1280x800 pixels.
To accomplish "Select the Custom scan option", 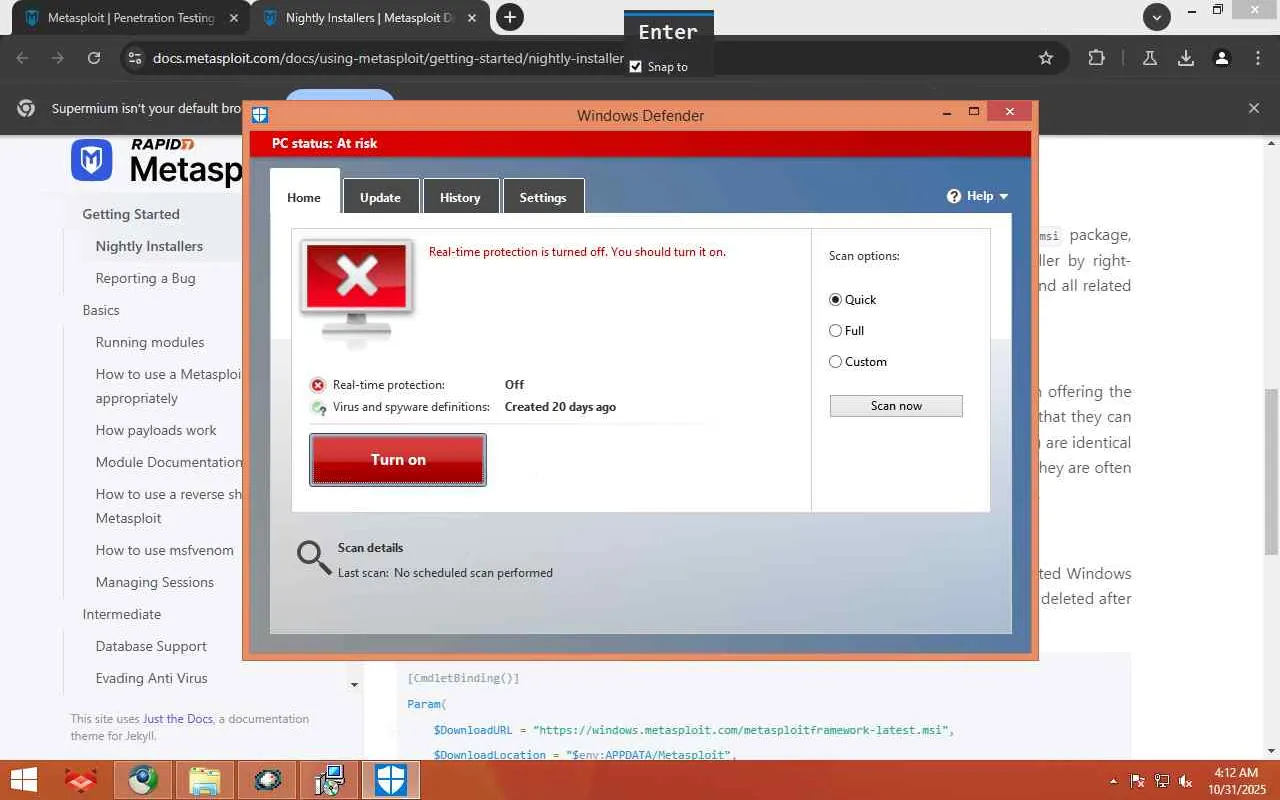I will point(836,362).
